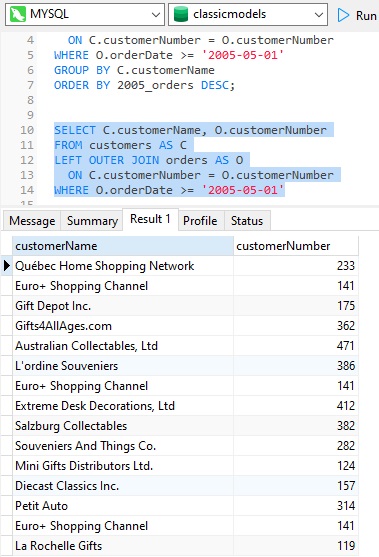The image size is (379, 557).
Task: Click the green classicmodels database icon
Action: 181,15
